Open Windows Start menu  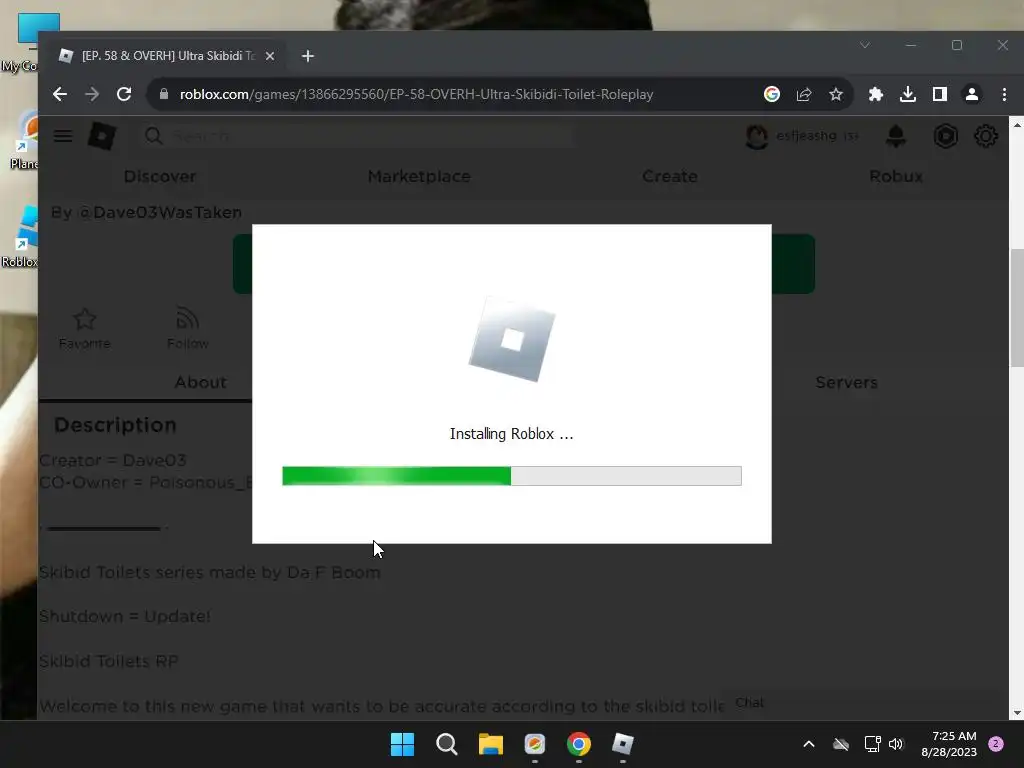(x=402, y=744)
